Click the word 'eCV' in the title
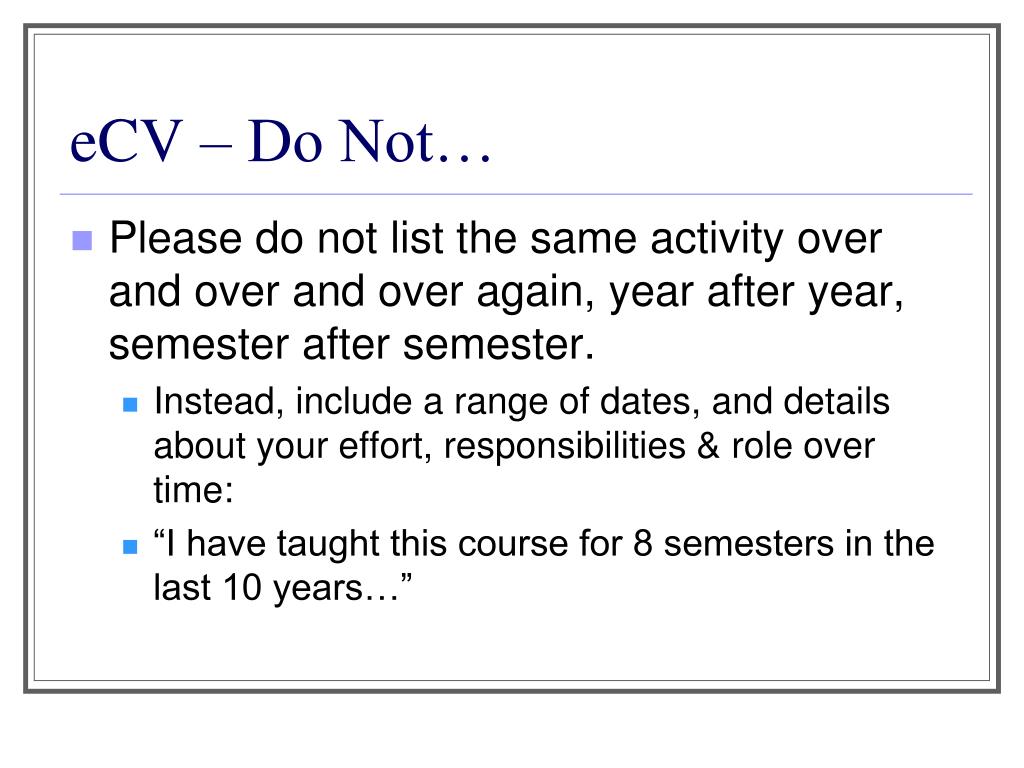This screenshot has height=768, width=1024. [x=126, y=141]
